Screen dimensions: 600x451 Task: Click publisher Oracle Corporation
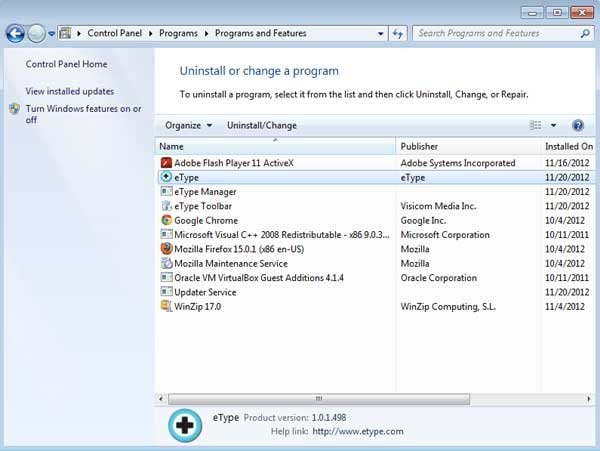tap(439, 278)
